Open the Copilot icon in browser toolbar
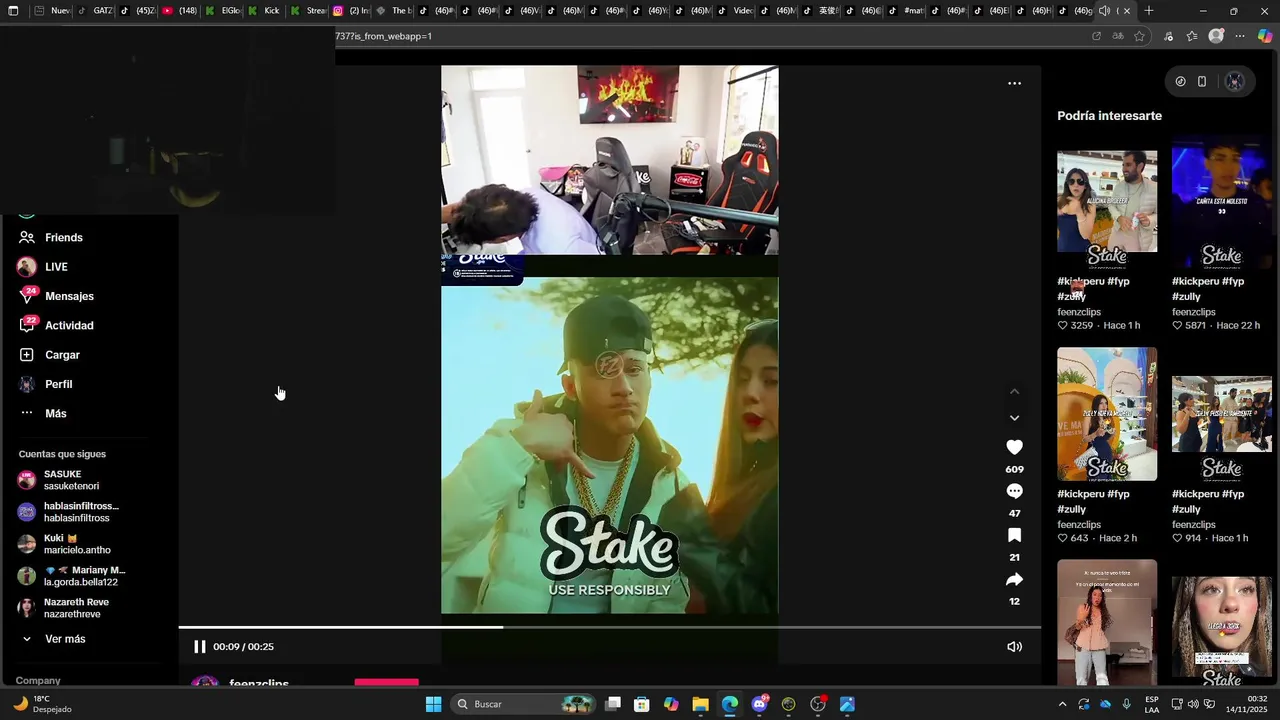 pos(1265,36)
